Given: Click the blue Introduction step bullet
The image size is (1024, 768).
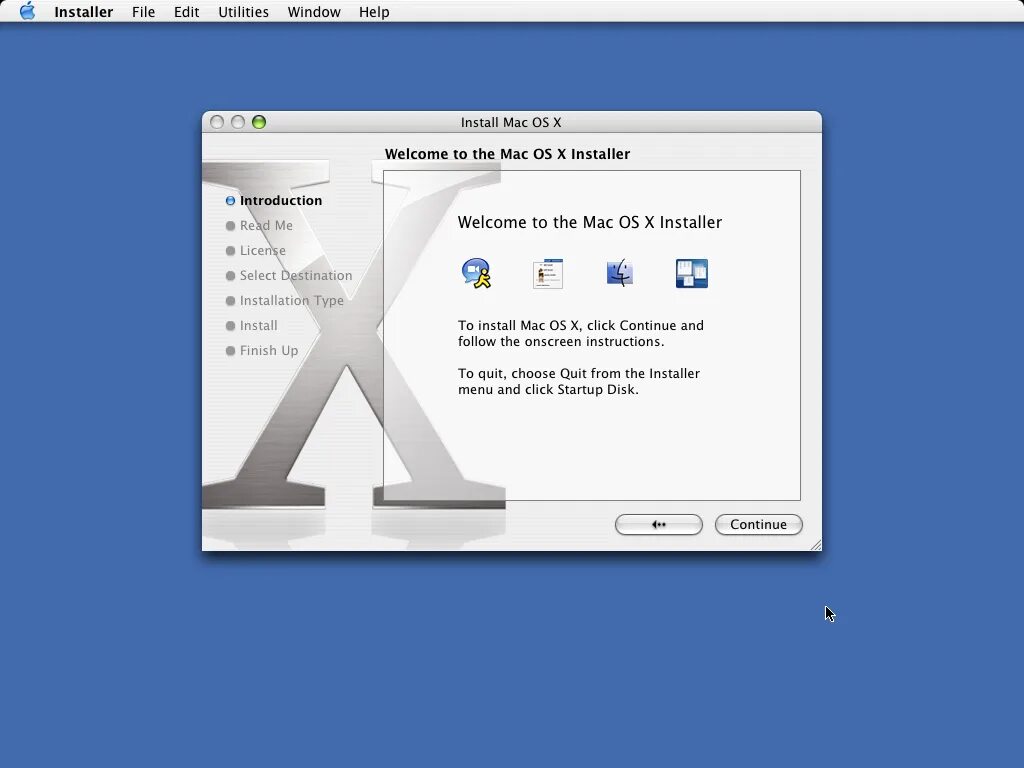Looking at the screenshot, I should click(231, 200).
